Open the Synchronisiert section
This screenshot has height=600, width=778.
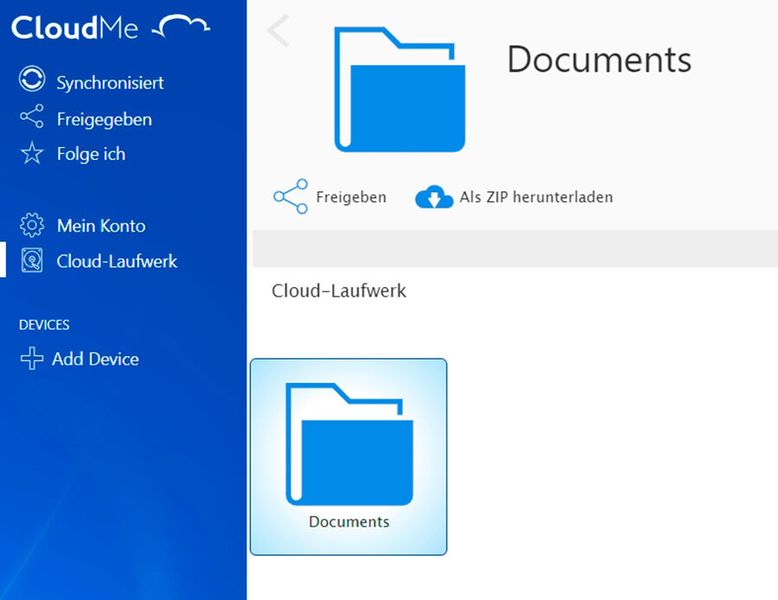pos(110,82)
